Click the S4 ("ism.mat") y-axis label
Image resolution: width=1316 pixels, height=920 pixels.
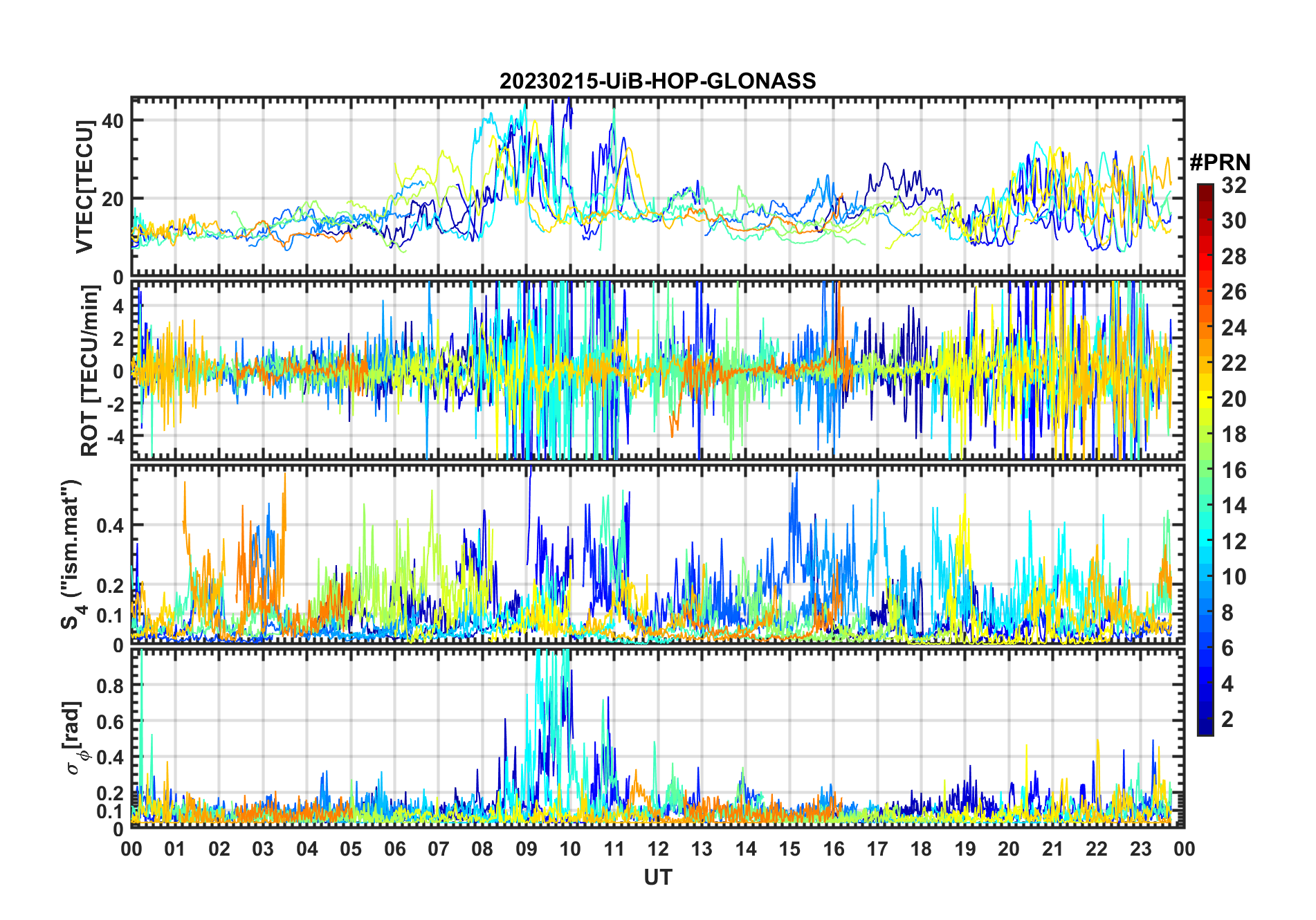pyautogui.click(x=72, y=553)
